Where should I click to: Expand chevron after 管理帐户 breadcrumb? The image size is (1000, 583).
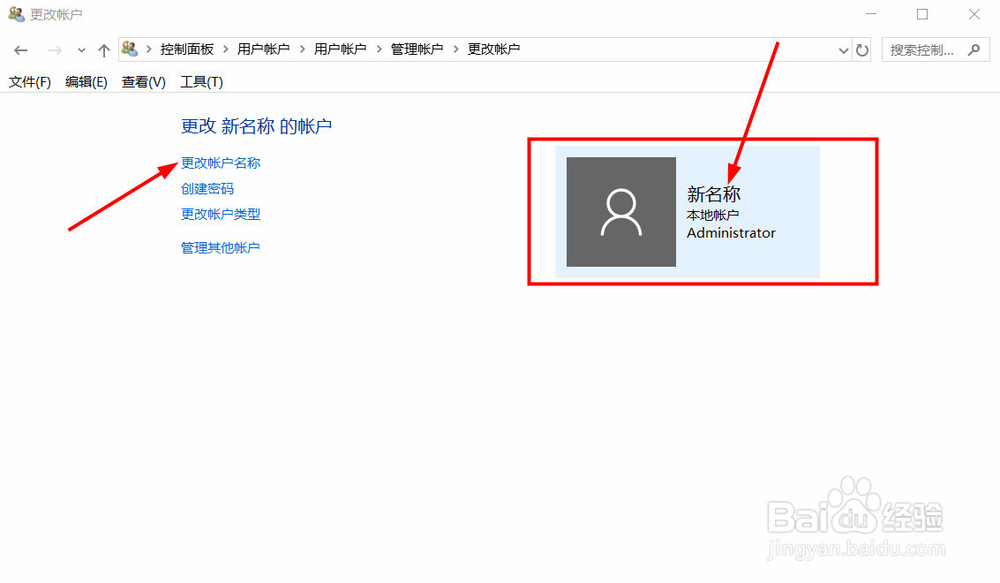[x=455, y=49]
